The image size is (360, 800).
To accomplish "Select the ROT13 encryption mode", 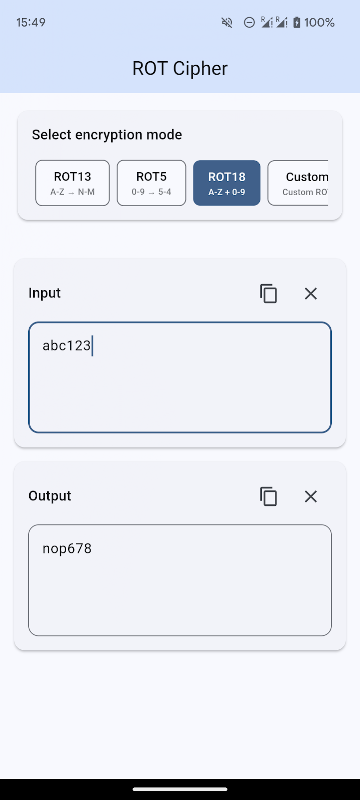I will click(x=72, y=183).
